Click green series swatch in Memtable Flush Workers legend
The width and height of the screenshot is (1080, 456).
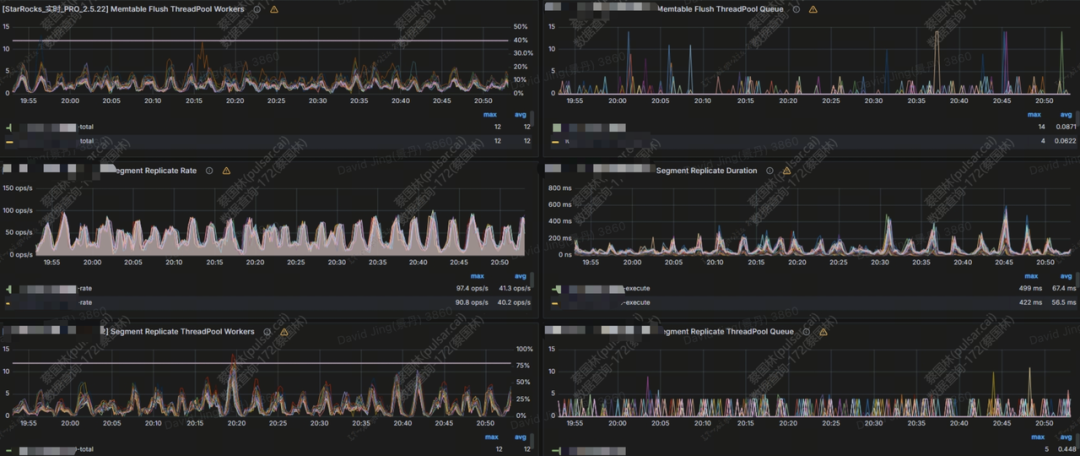9,127
